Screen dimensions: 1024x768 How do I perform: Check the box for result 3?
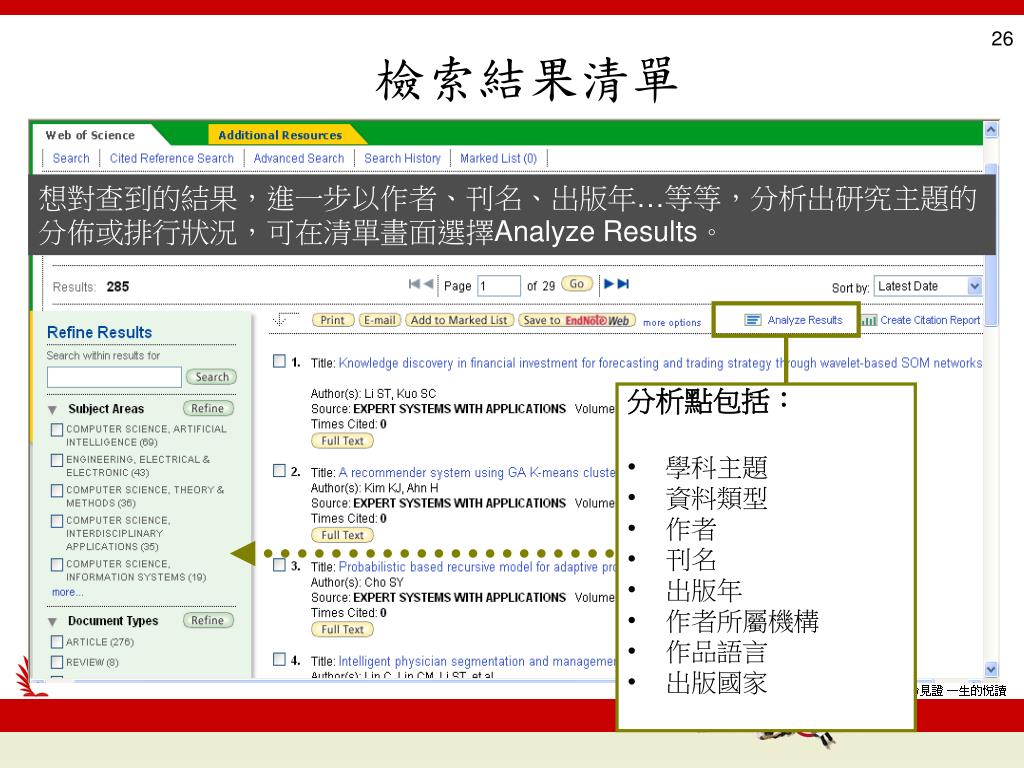(x=279, y=565)
